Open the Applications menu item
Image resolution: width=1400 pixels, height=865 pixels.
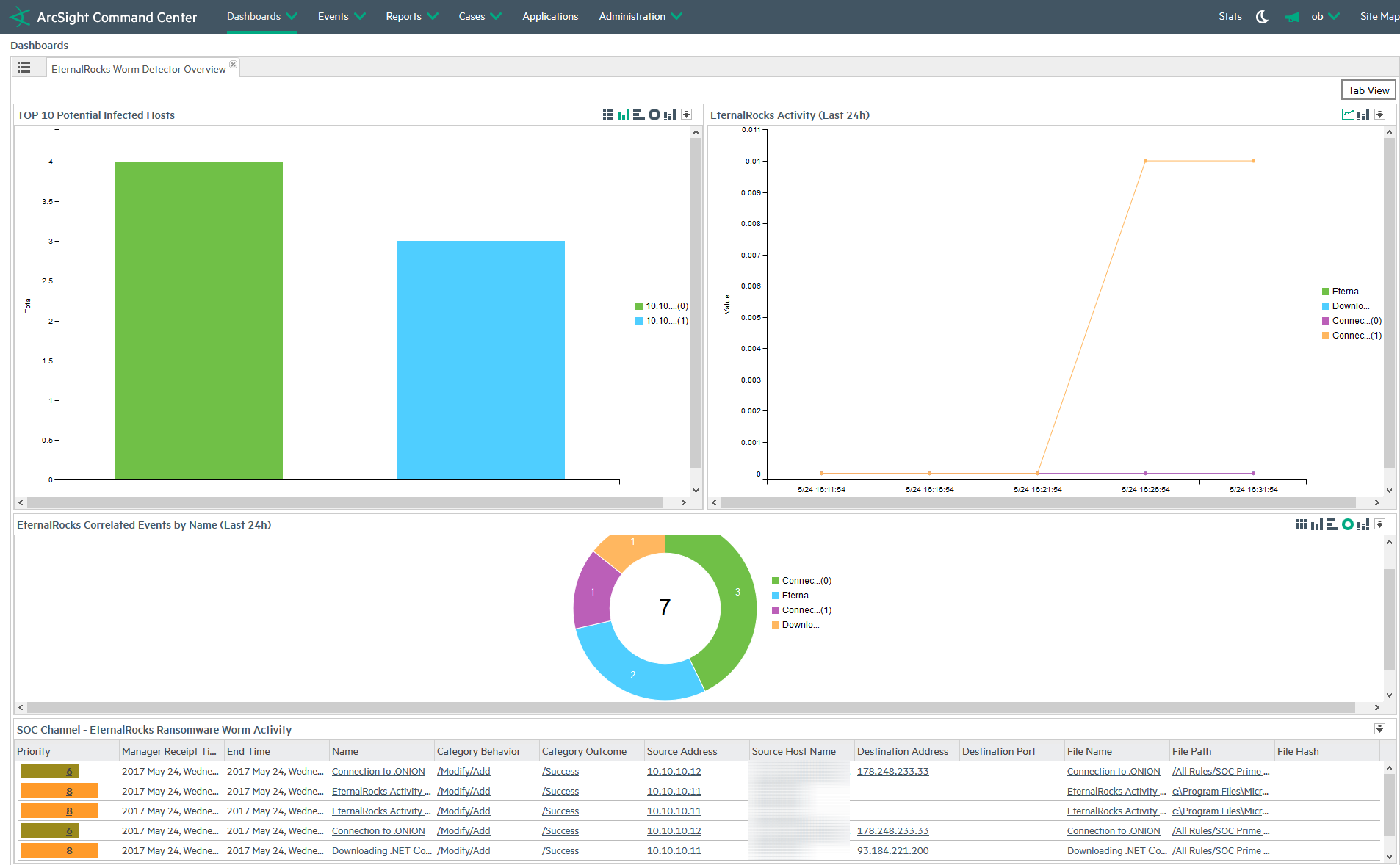click(550, 17)
